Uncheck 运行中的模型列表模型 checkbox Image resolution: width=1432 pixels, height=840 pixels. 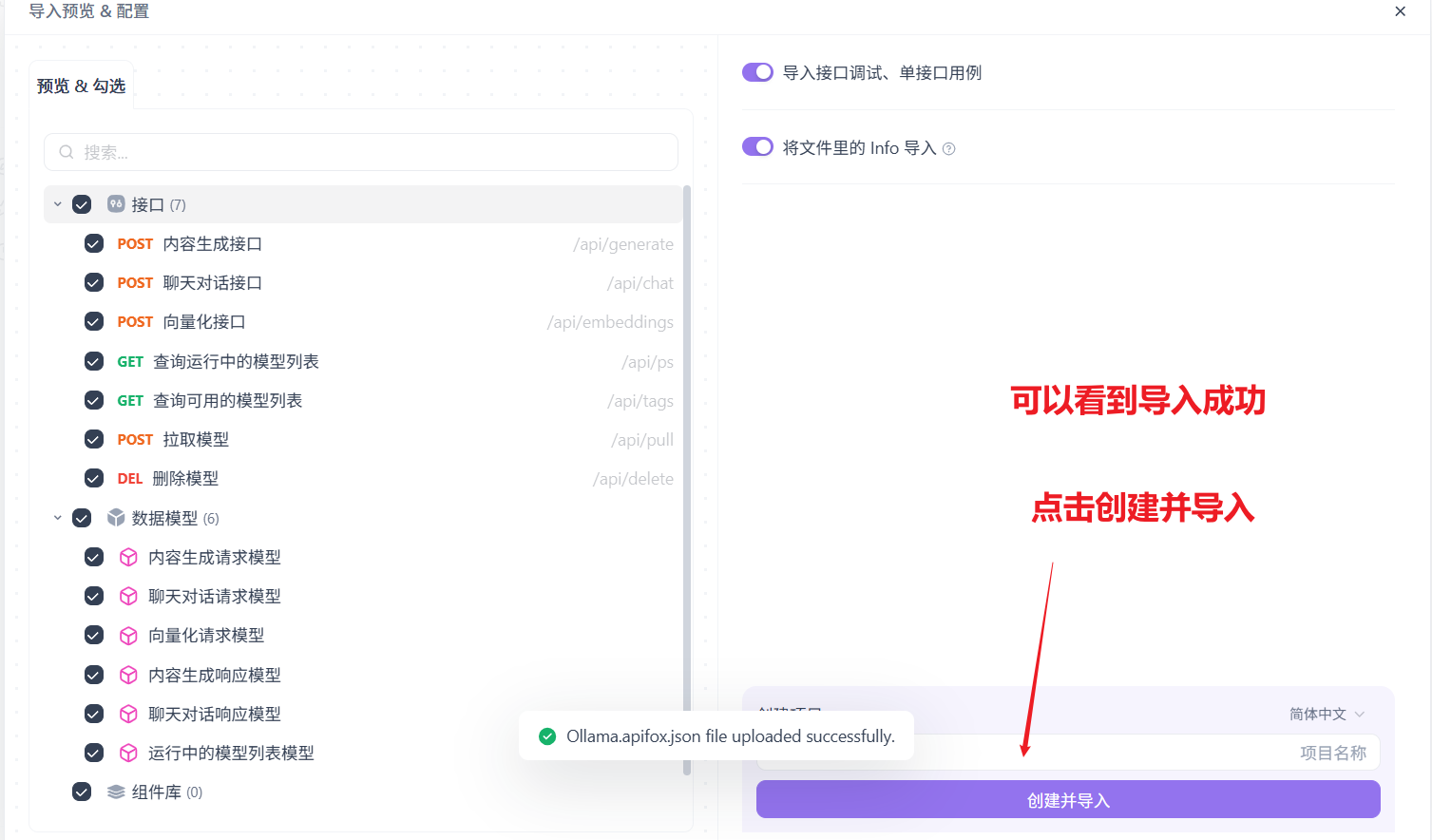tap(94, 753)
